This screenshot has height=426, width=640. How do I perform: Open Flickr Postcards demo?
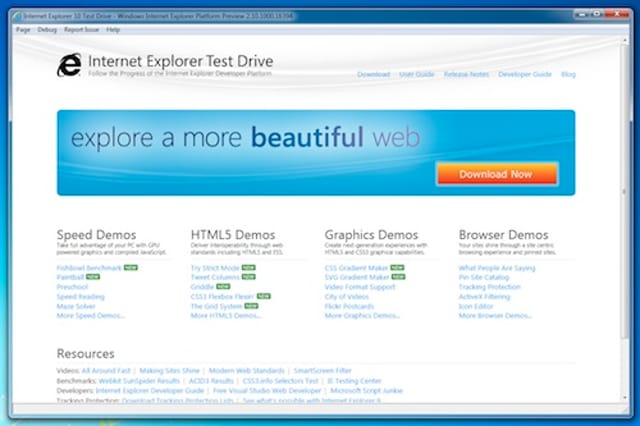(349, 306)
